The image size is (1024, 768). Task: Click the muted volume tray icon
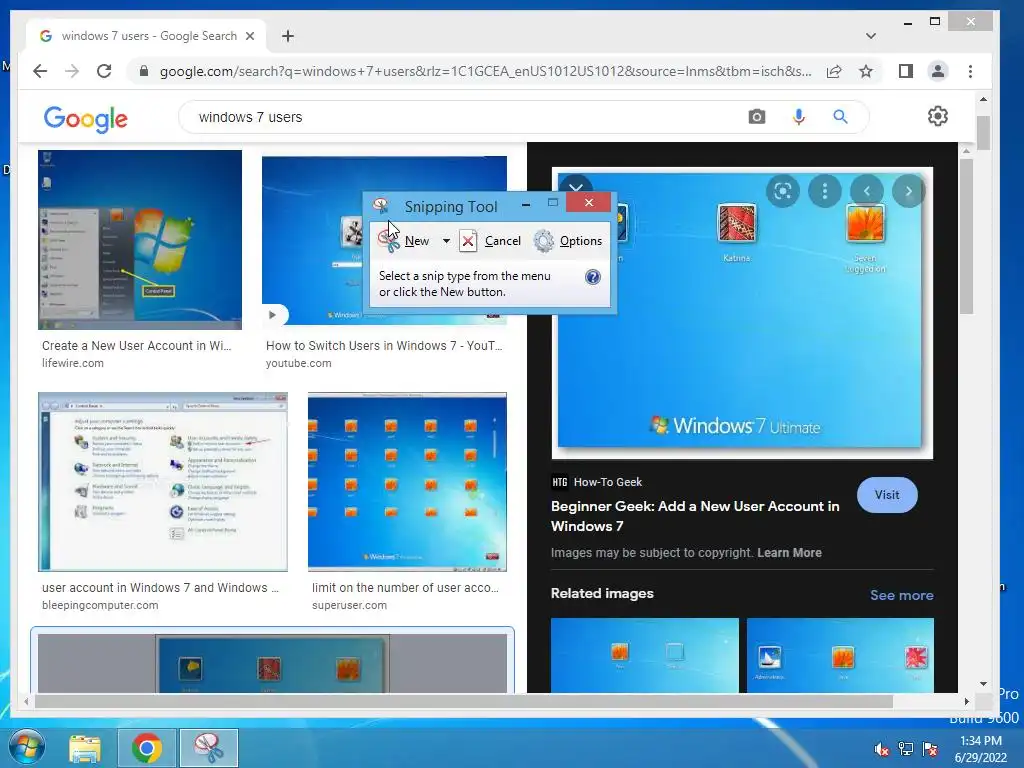coord(882,749)
